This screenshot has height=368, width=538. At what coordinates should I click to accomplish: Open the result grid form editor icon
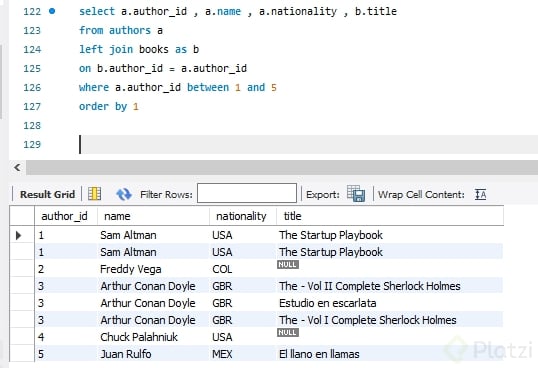[94, 194]
